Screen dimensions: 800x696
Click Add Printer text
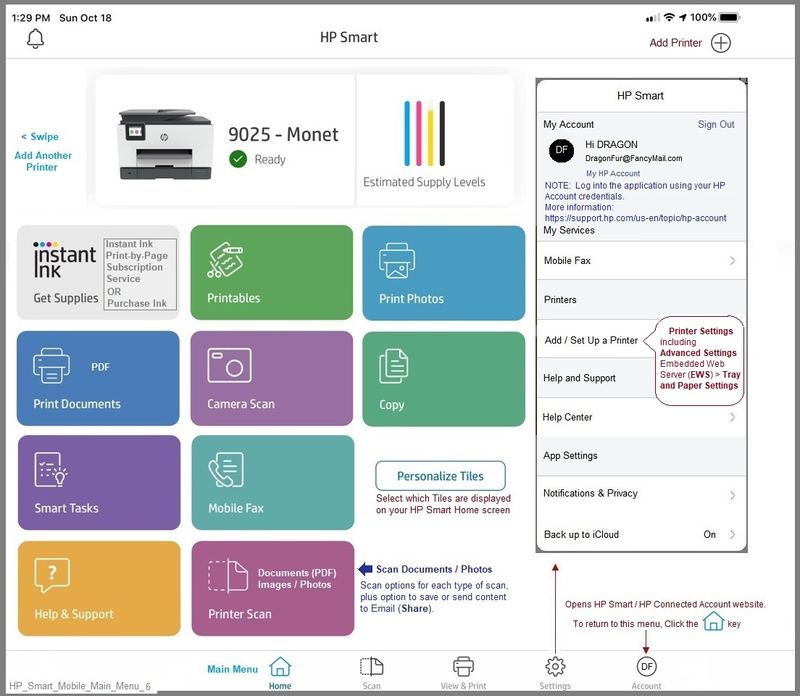pyautogui.click(x=676, y=43)
